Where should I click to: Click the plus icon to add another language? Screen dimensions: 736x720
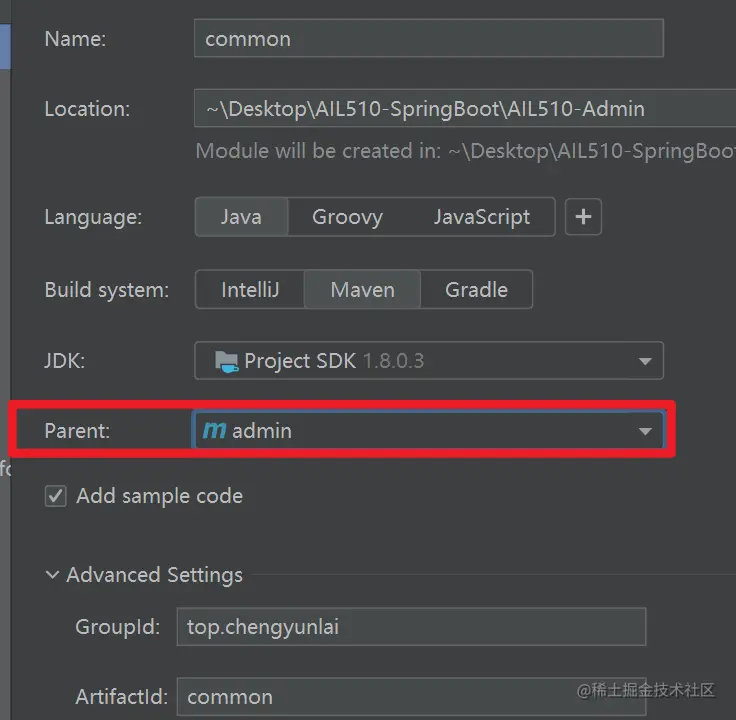point(583,217)
